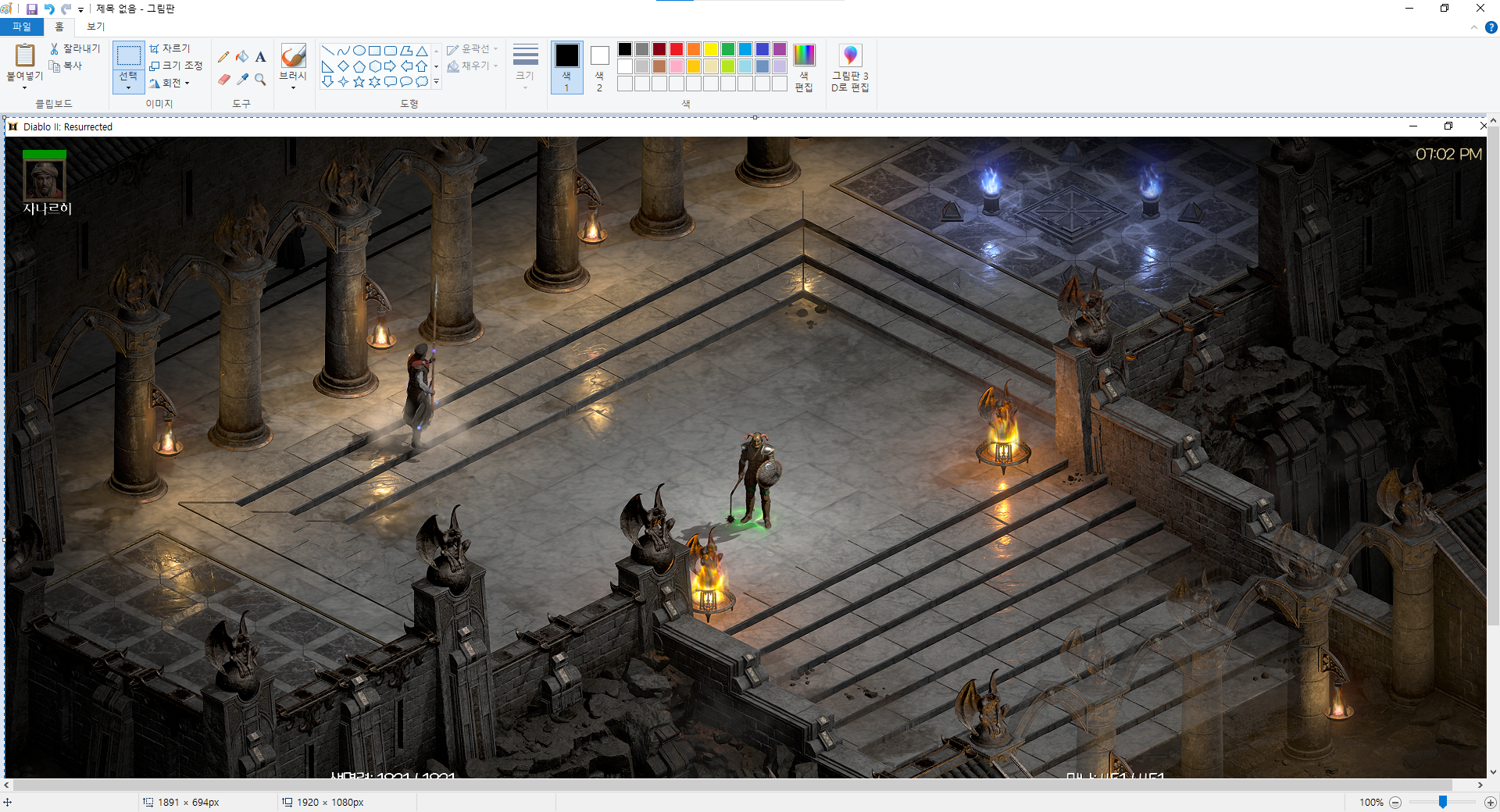Click the blue Help question mark icon

point(1491,27)
